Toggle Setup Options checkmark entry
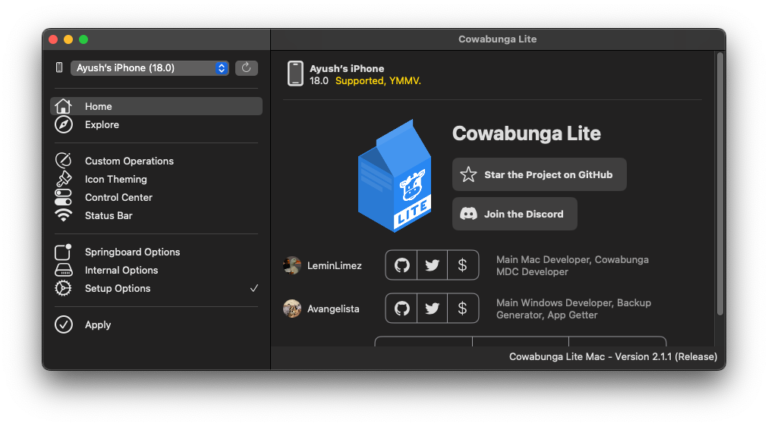Image resolution: width=768 pixels, height=426 pixels. tap(117, 288)
